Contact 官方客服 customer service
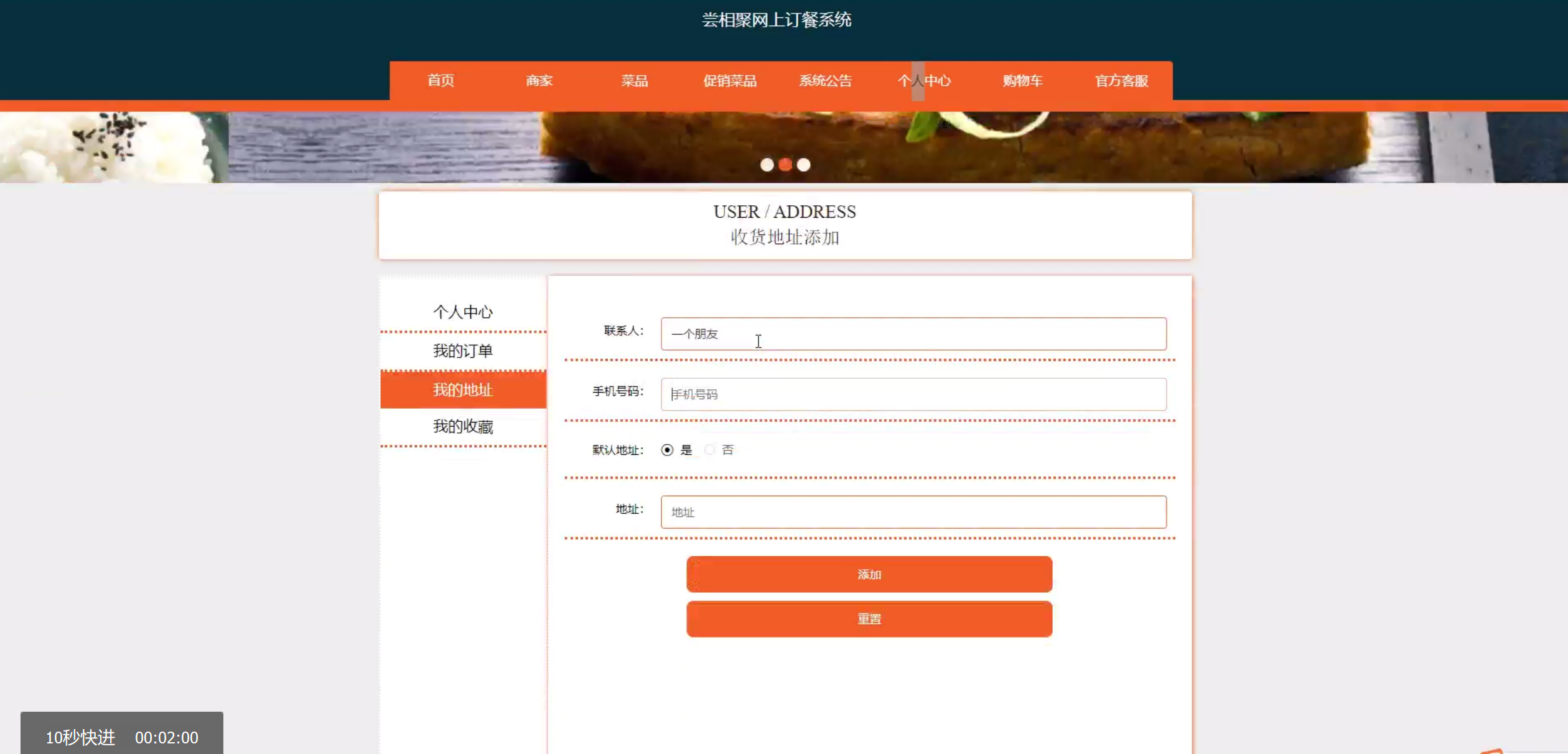The image size is (1568, 754). [x=1121, y=81]
